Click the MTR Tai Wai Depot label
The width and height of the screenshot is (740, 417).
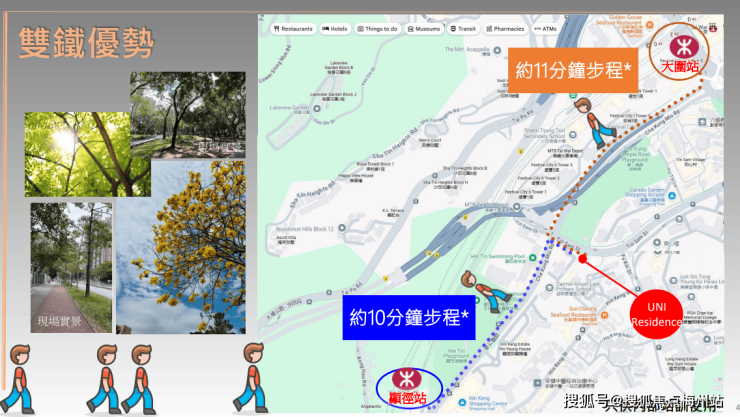tap(565, 153)
